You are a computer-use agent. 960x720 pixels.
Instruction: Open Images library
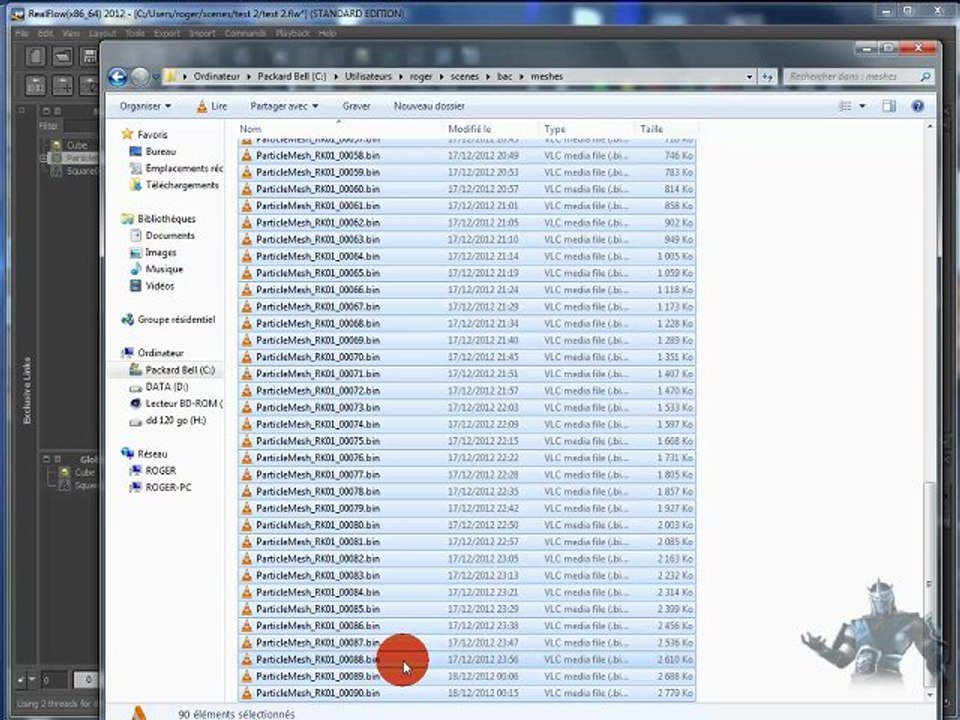coord(160,252)
